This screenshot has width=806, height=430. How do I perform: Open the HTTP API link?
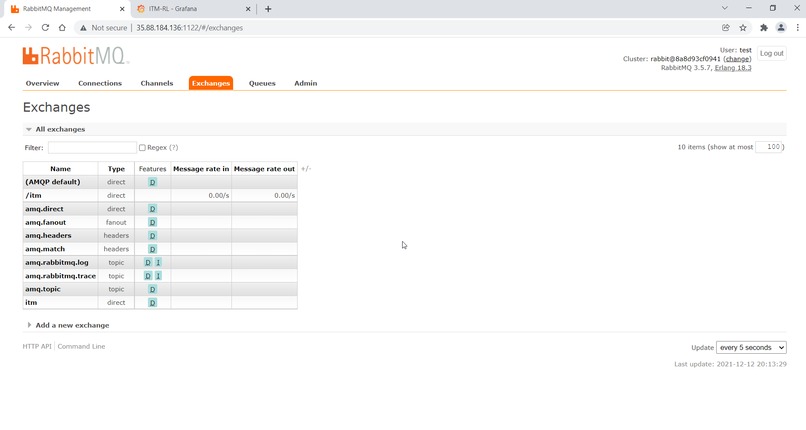37,346
